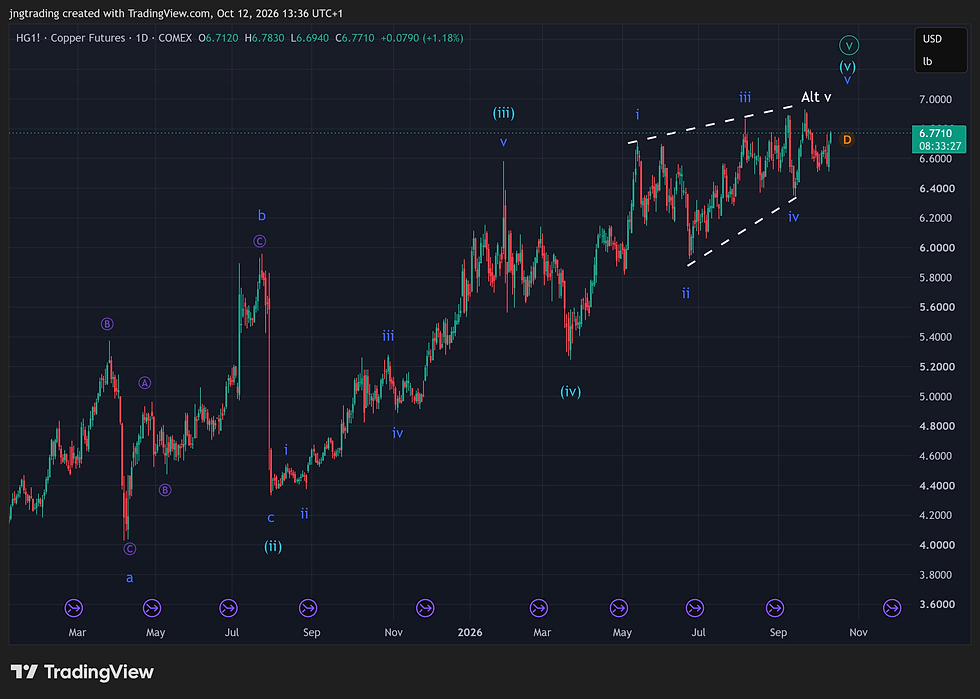Click blue 'iv' label below the wedge
Viewport: 980px width, 699px height.
point(793,217)
